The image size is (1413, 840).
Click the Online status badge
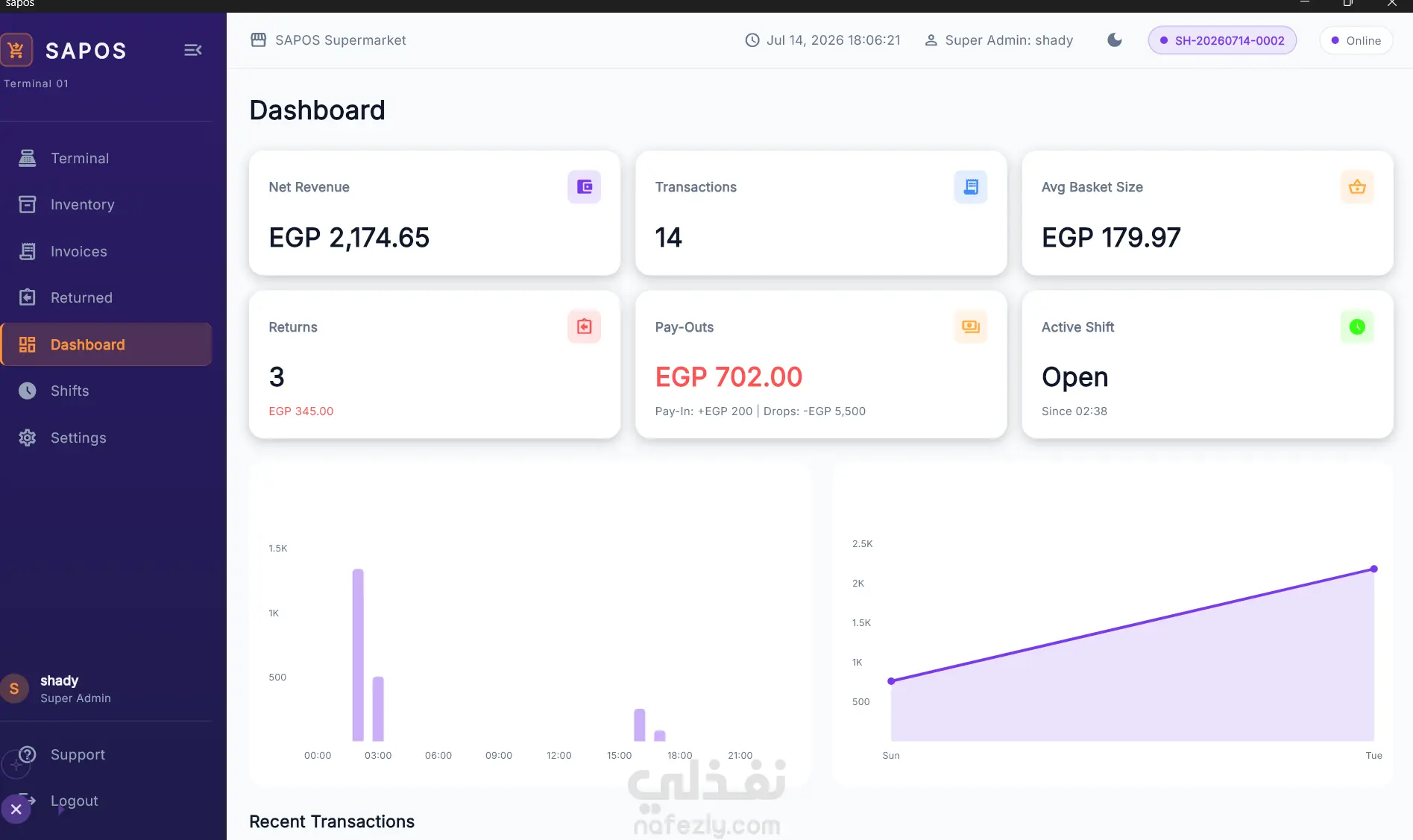1356,40
